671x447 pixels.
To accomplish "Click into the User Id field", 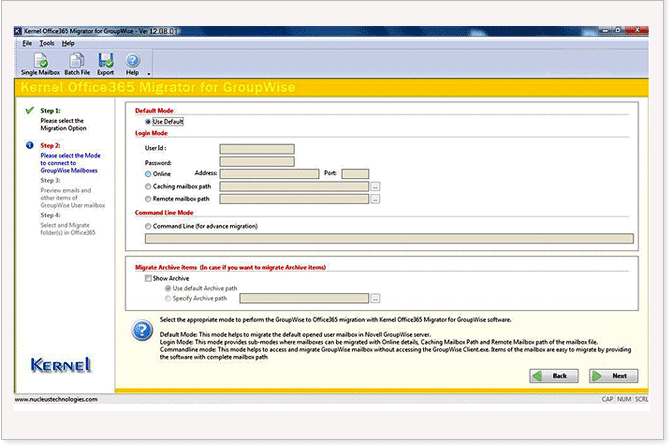I will pyautogui.click(x=257, y=149).
